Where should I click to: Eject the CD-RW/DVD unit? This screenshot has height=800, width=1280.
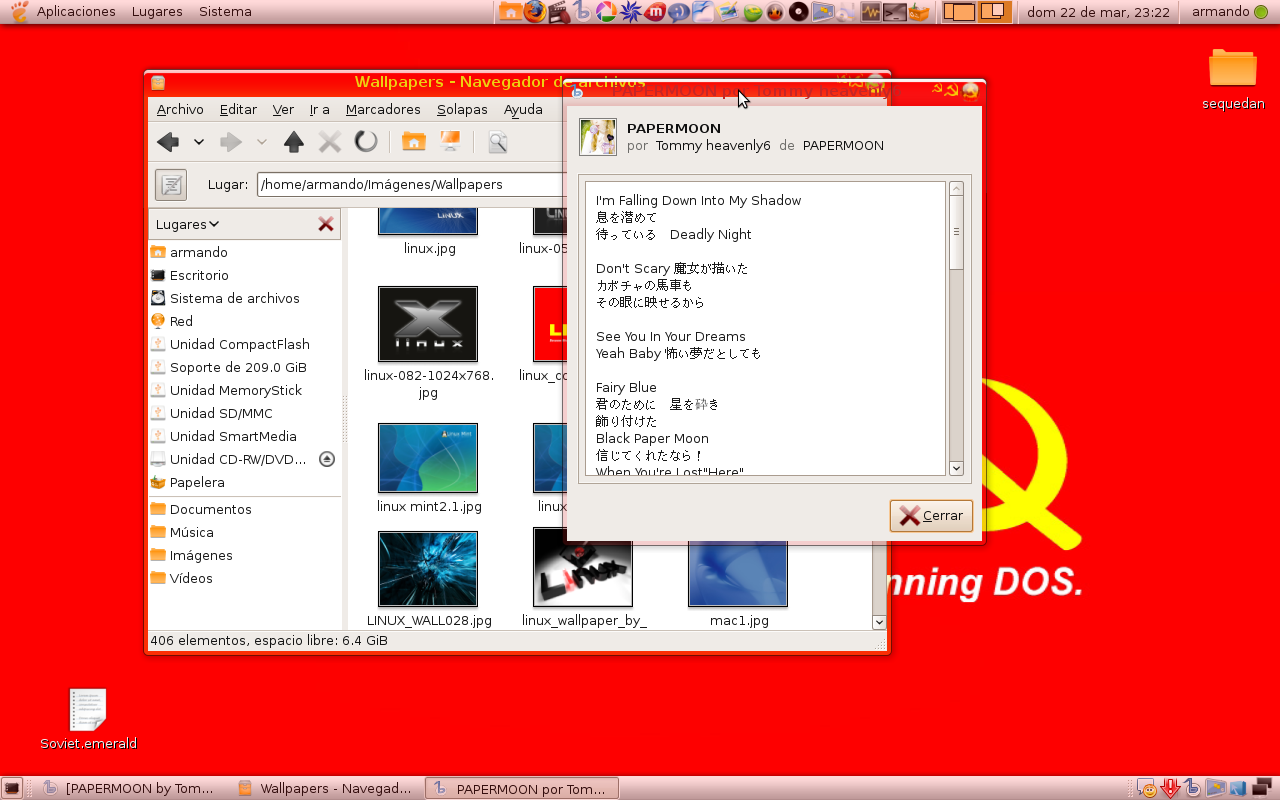tap(327, 459)
